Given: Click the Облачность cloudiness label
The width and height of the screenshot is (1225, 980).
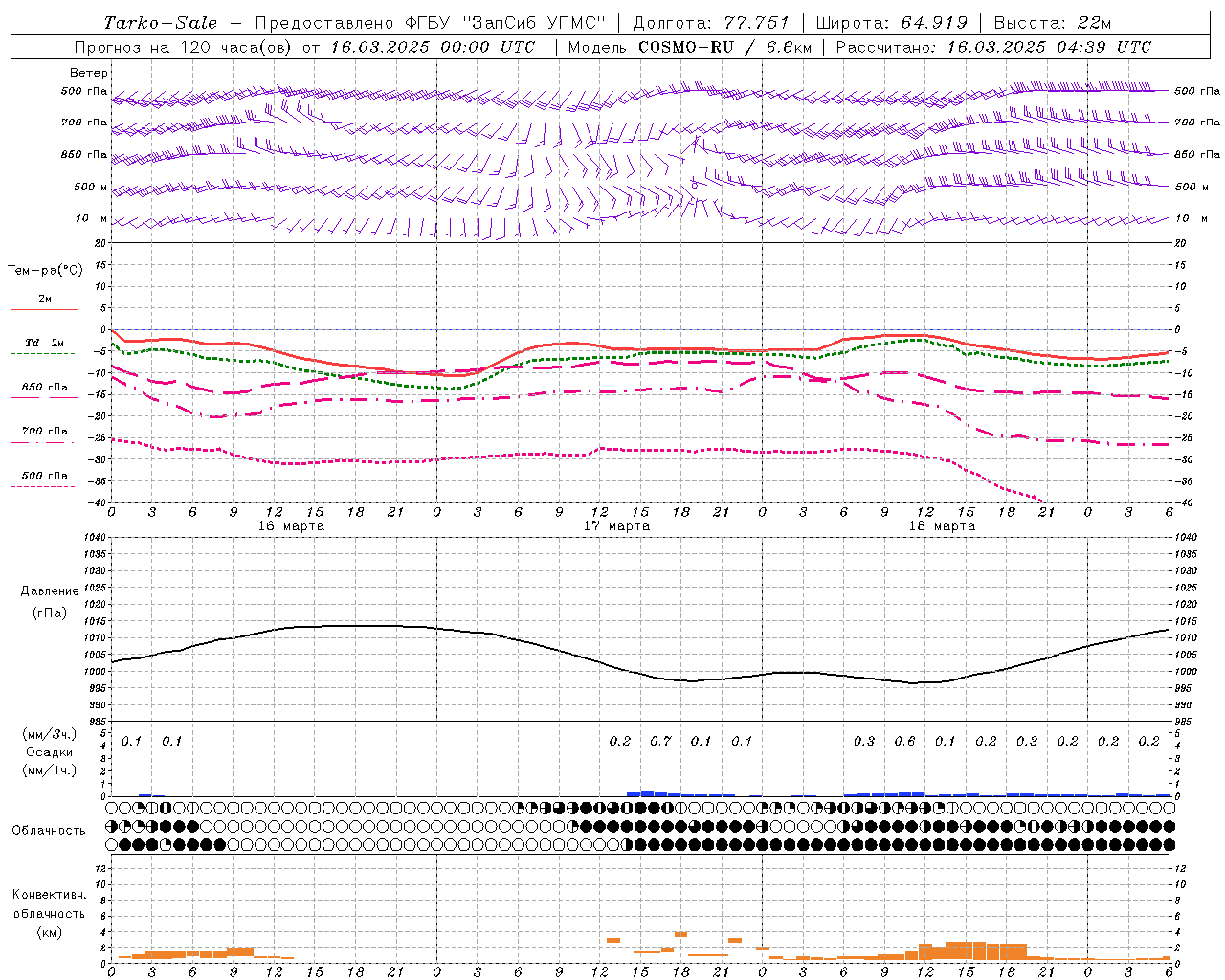Looking at the screenshot, I should pos(49,830).
